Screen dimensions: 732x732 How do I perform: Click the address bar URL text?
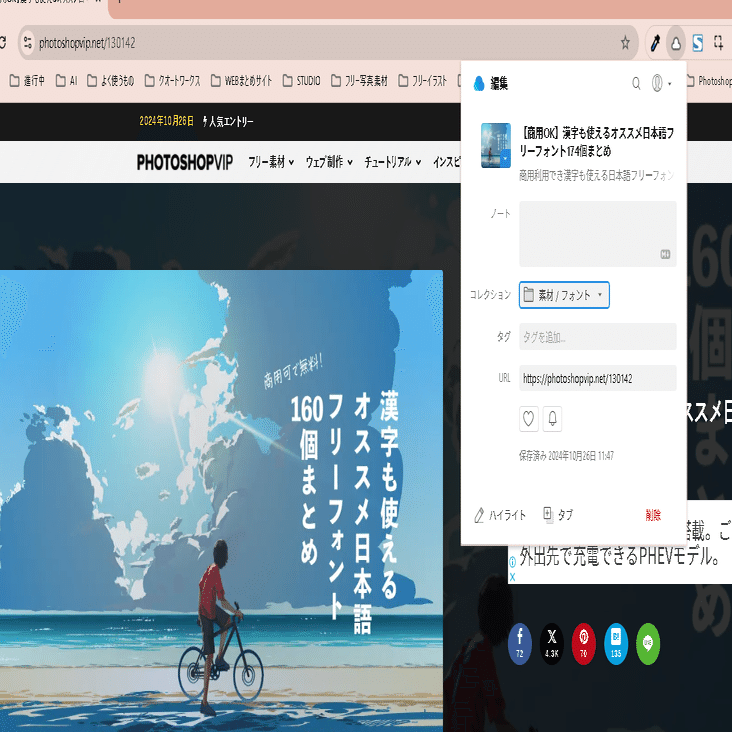coord(87,43)
